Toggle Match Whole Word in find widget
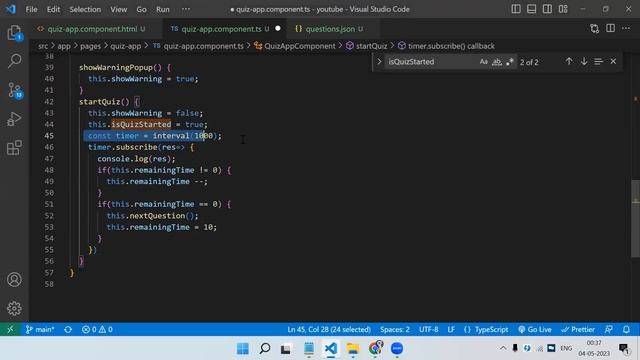 click(x=497, y=62)
